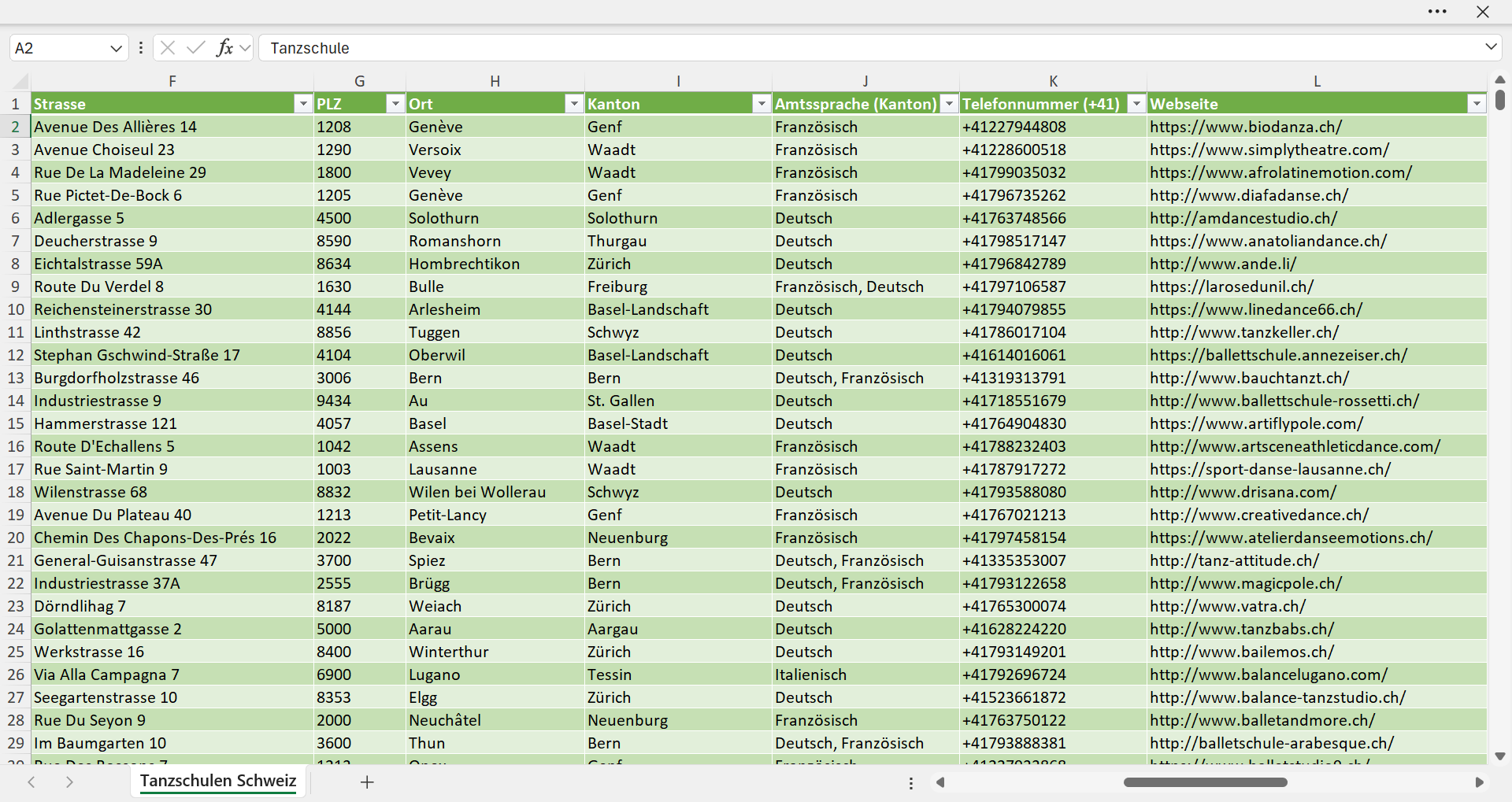
Task: Open link https://www.simplytheatre.com/
Action: [x=1269, y=150]
